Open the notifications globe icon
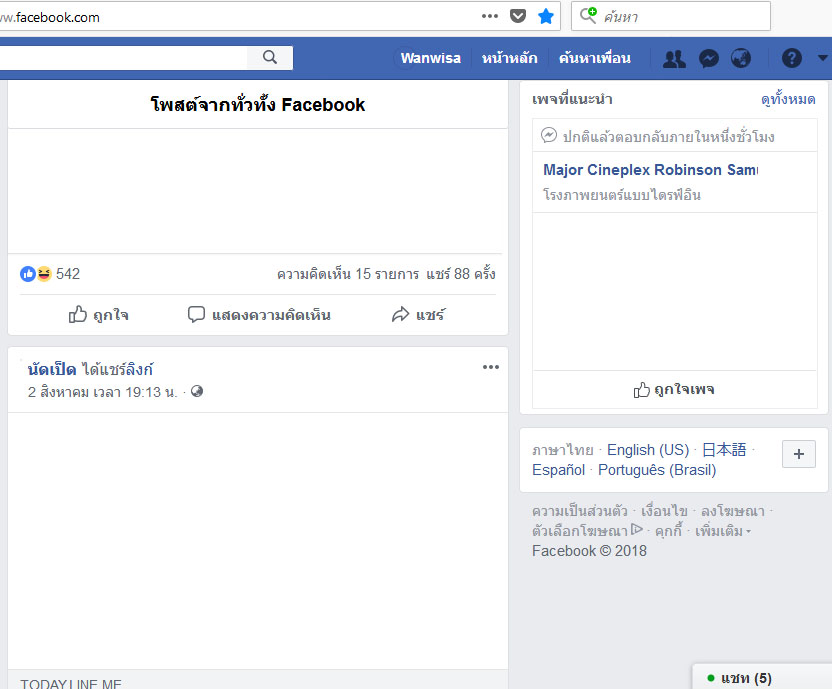Viewport: 832px width, 689px height. [x=741, y=58]
